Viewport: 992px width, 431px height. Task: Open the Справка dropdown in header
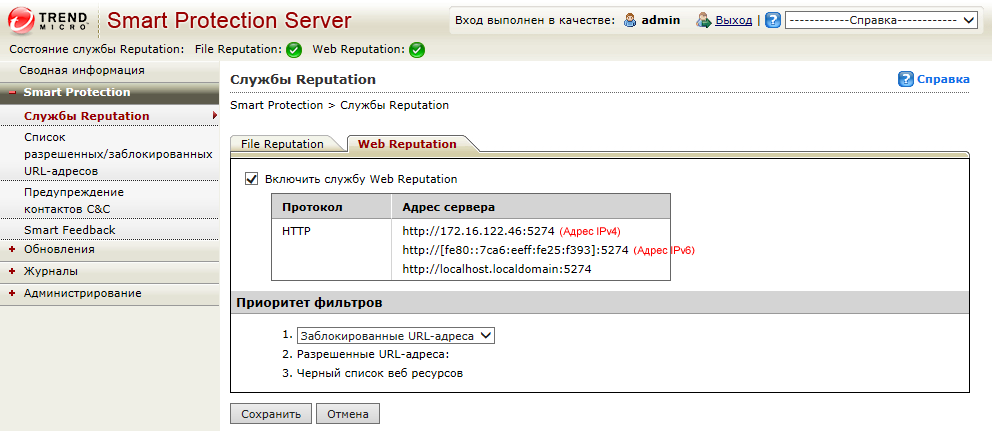[881, 20]
